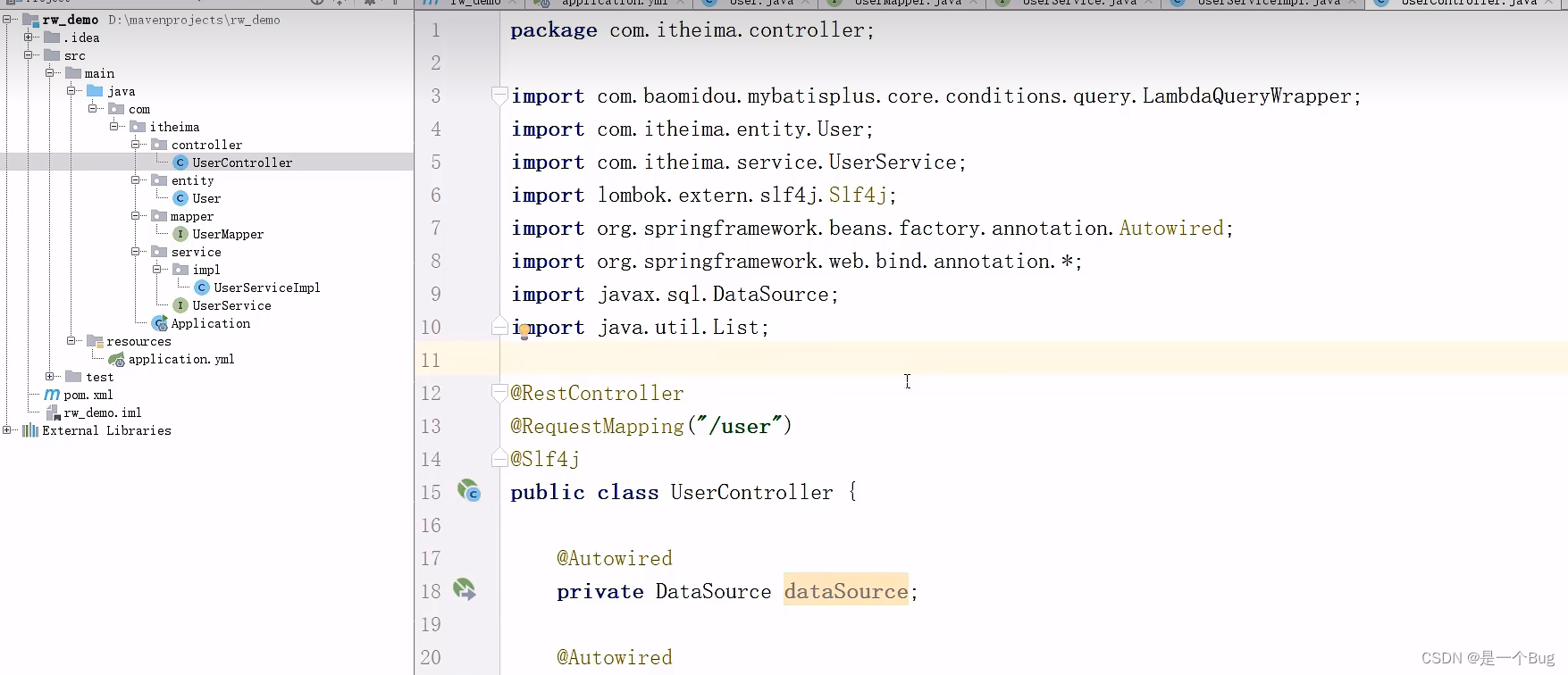Click the LambdaQueryWrapper import text
The height and width of the screenshot is (675, 1568).
coord(1247,96)
